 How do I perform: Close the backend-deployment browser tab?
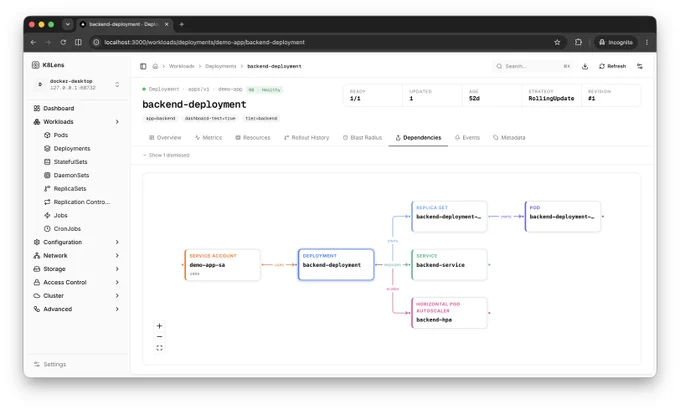pyautogui.click(x=167, y=25)
